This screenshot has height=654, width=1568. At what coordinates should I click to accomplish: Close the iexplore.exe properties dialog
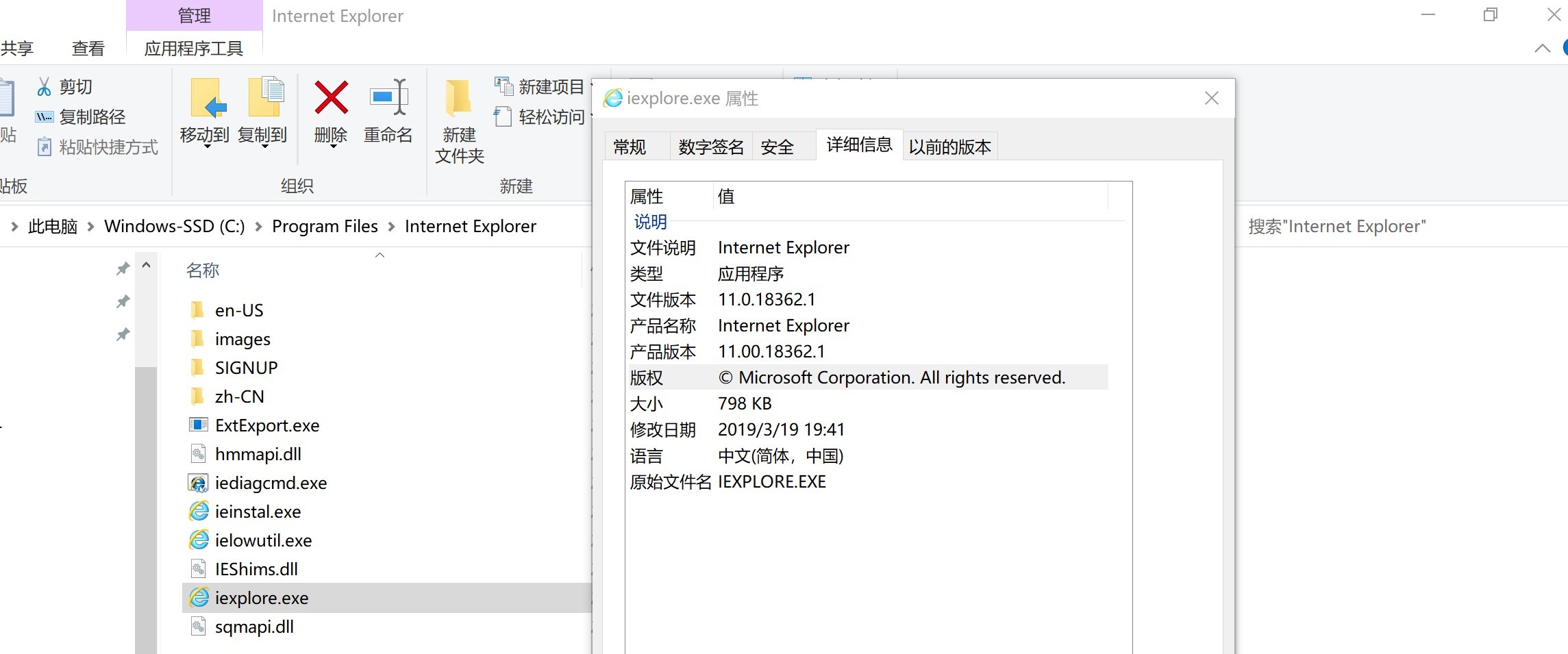coord(1212,99)
